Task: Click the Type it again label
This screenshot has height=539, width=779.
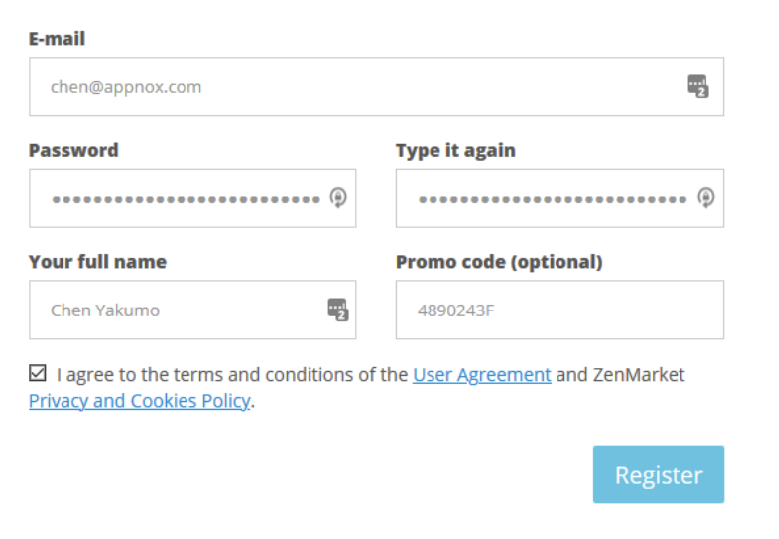Action: [456, 151]
